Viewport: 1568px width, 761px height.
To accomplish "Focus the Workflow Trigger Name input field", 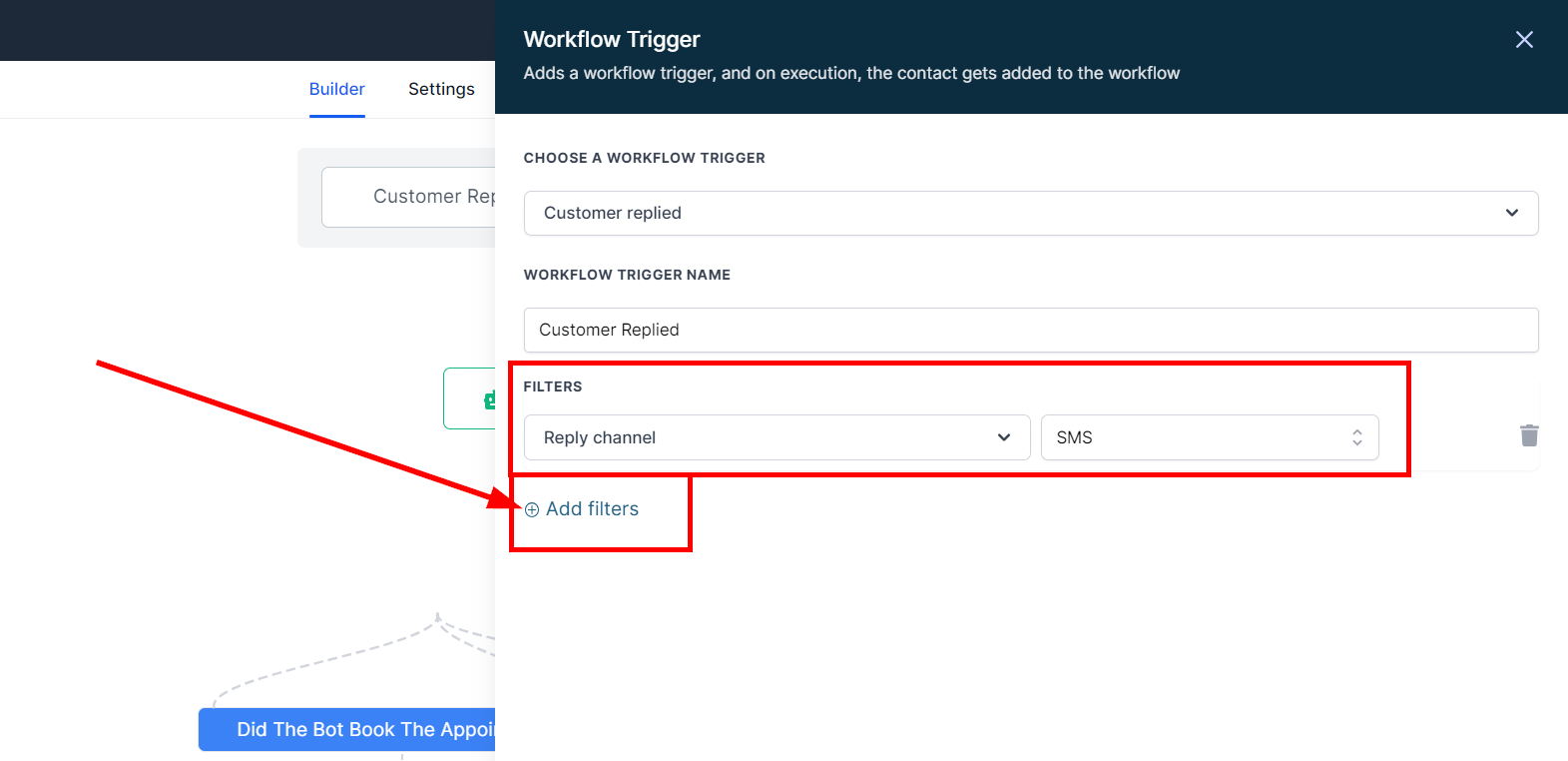I will 1030,330.
